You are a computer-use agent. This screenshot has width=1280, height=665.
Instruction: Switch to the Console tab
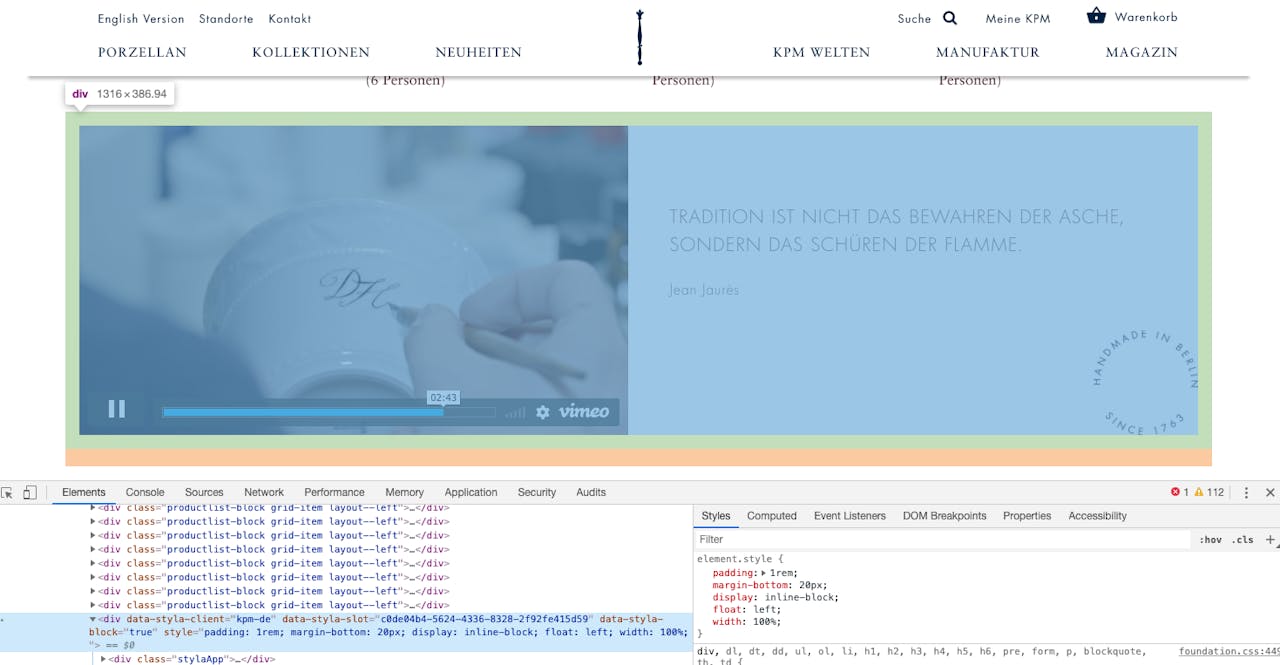[145, 492]
